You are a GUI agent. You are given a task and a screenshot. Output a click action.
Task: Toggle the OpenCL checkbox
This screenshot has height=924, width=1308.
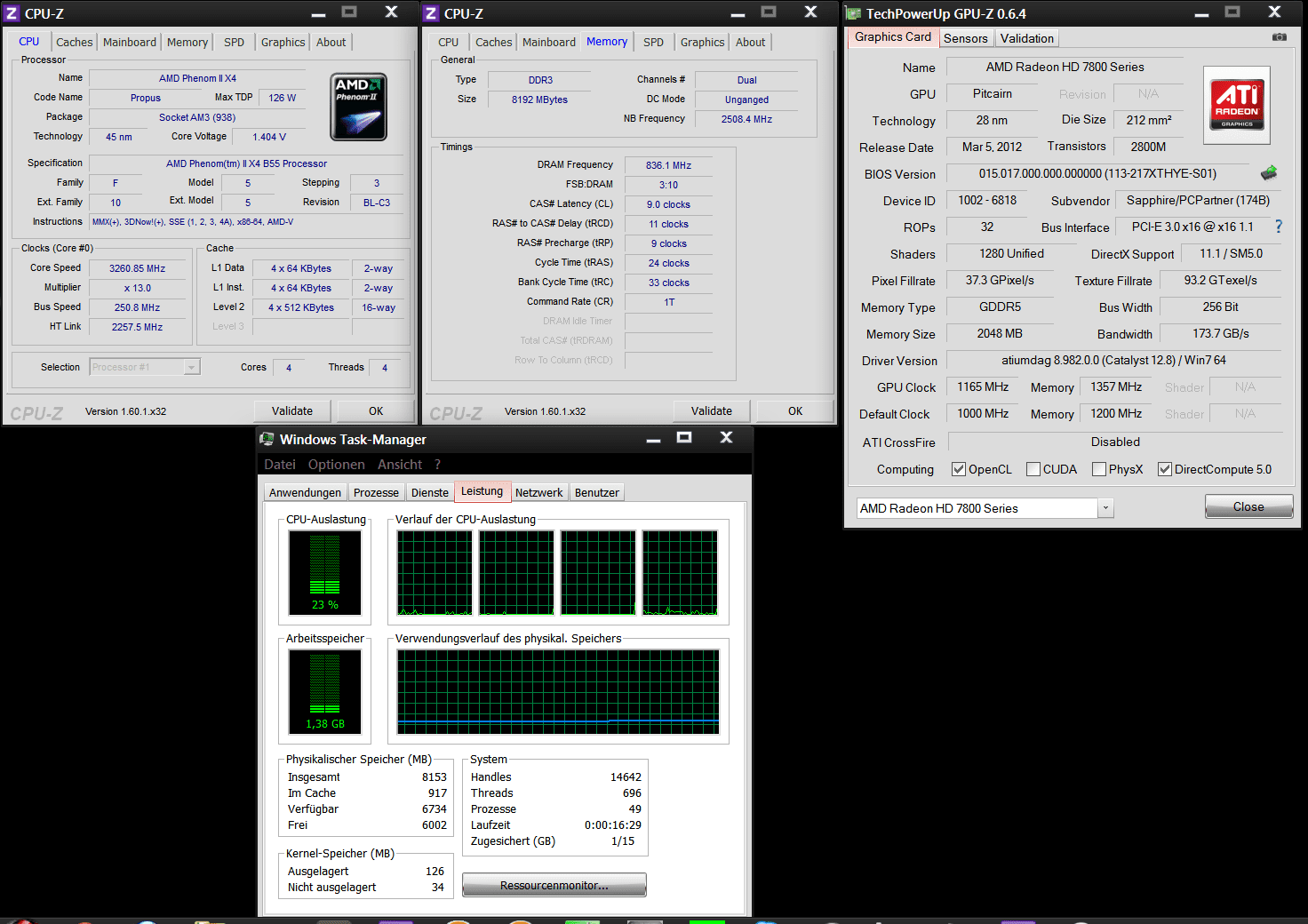click(x=959, y=469)
